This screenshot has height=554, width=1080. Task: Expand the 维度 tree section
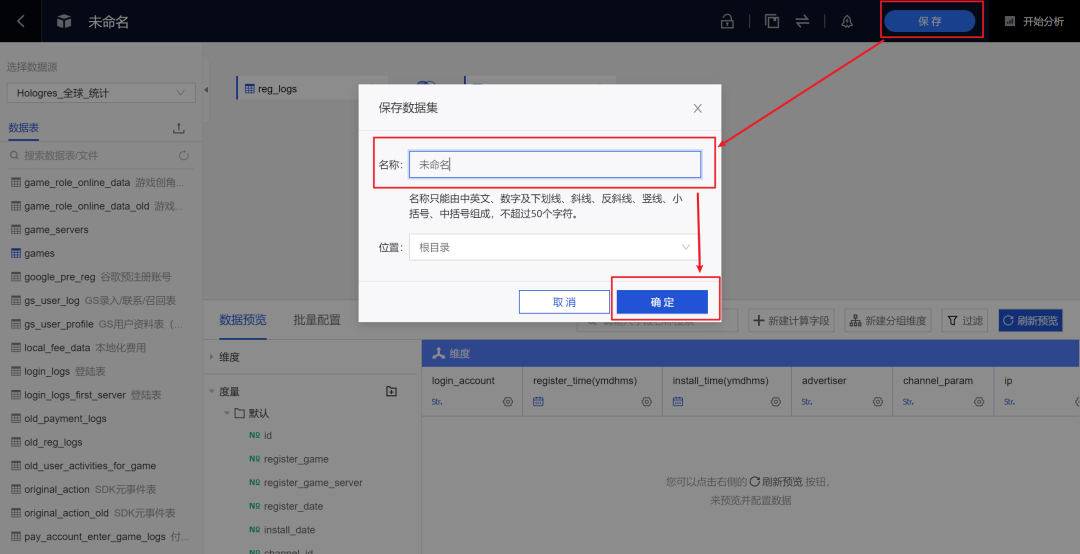(x=211, y=357)
